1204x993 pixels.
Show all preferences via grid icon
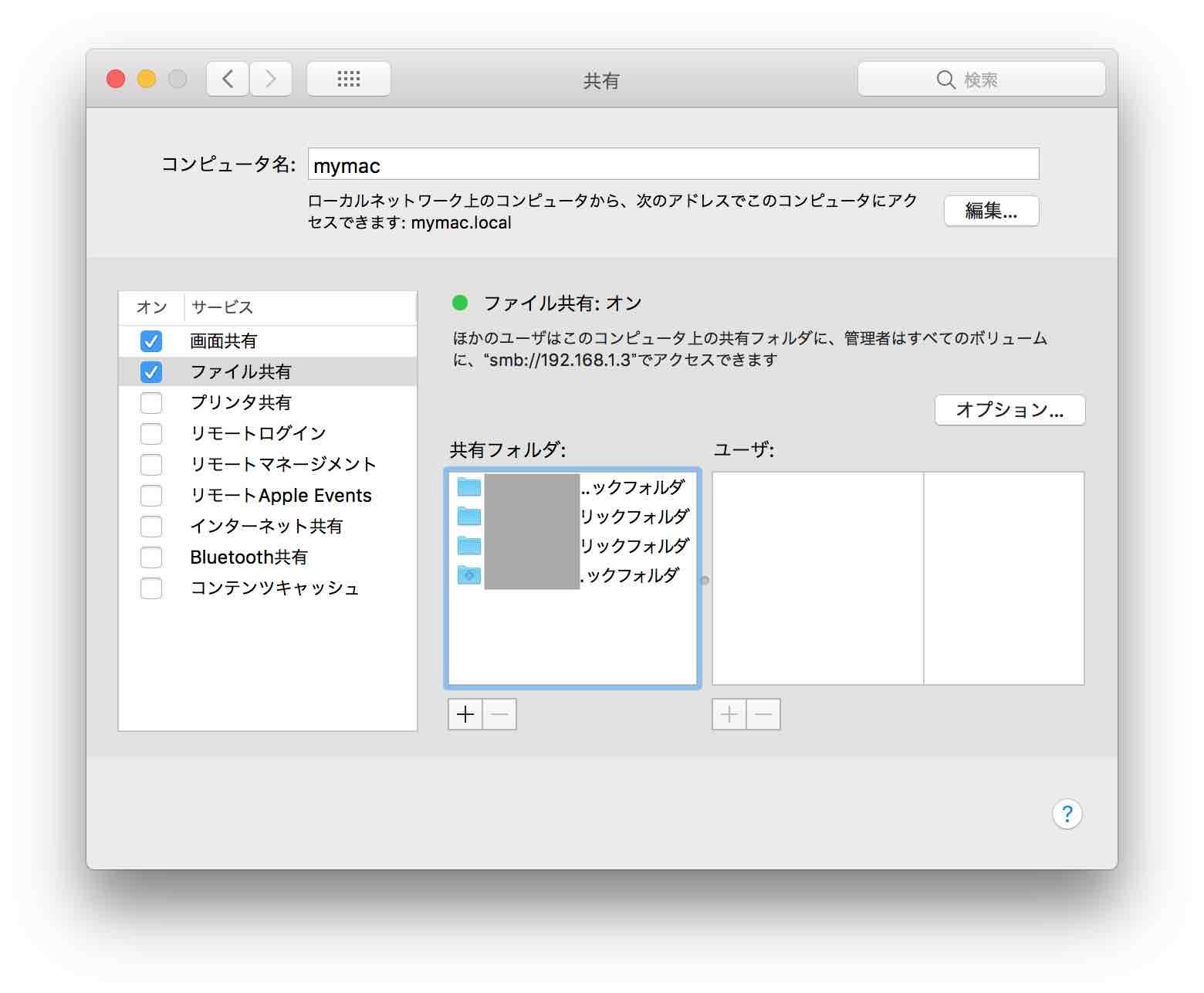point(349,79)
